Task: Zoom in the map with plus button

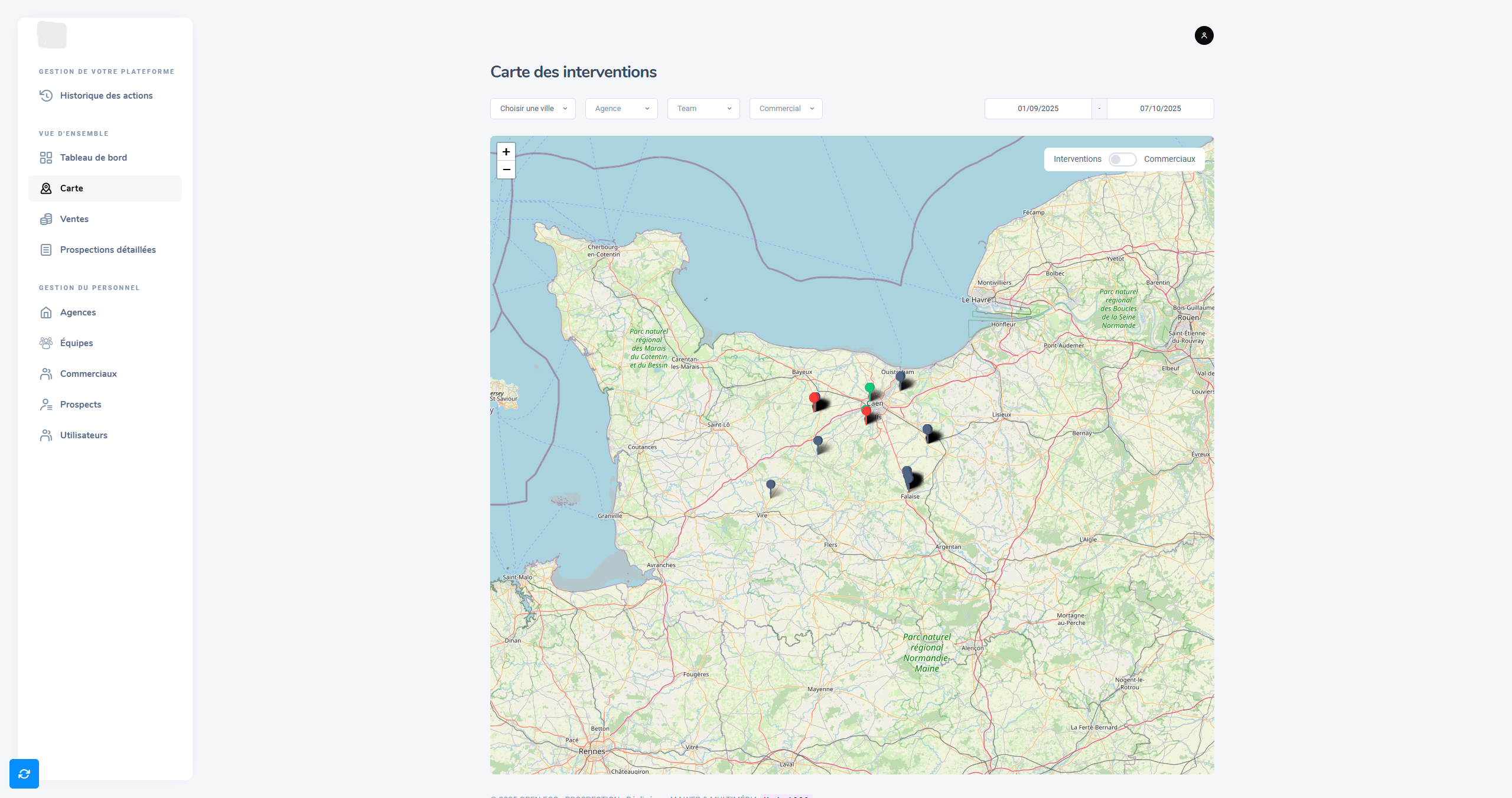Action: click(506, 152)
